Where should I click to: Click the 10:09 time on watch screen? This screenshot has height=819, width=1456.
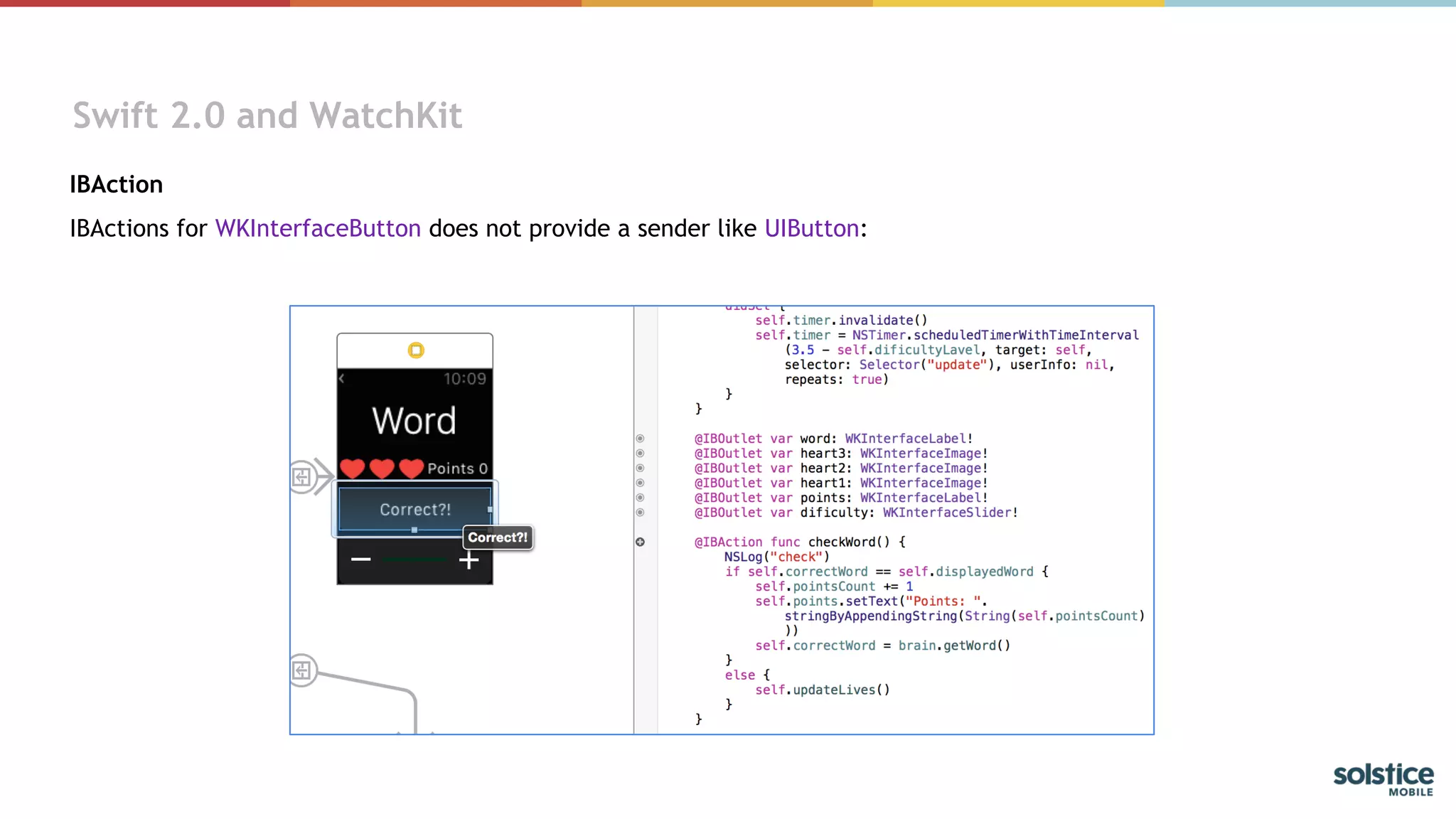465,379
